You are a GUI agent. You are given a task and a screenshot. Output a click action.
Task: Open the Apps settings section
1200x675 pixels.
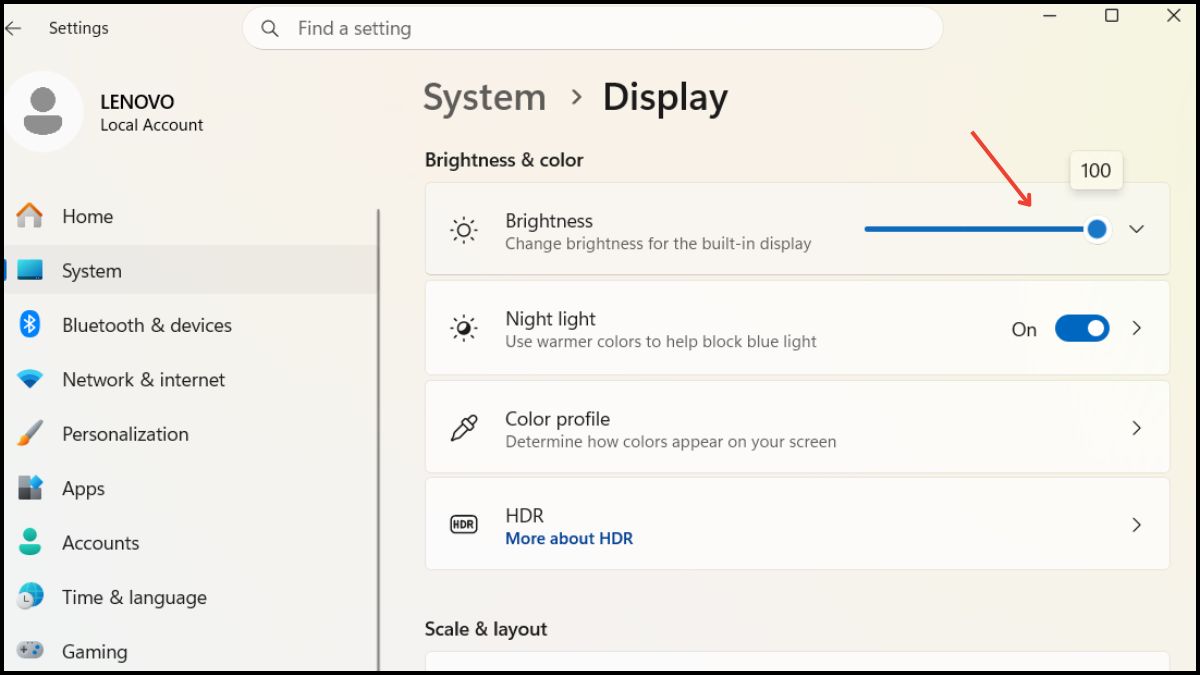191,488
